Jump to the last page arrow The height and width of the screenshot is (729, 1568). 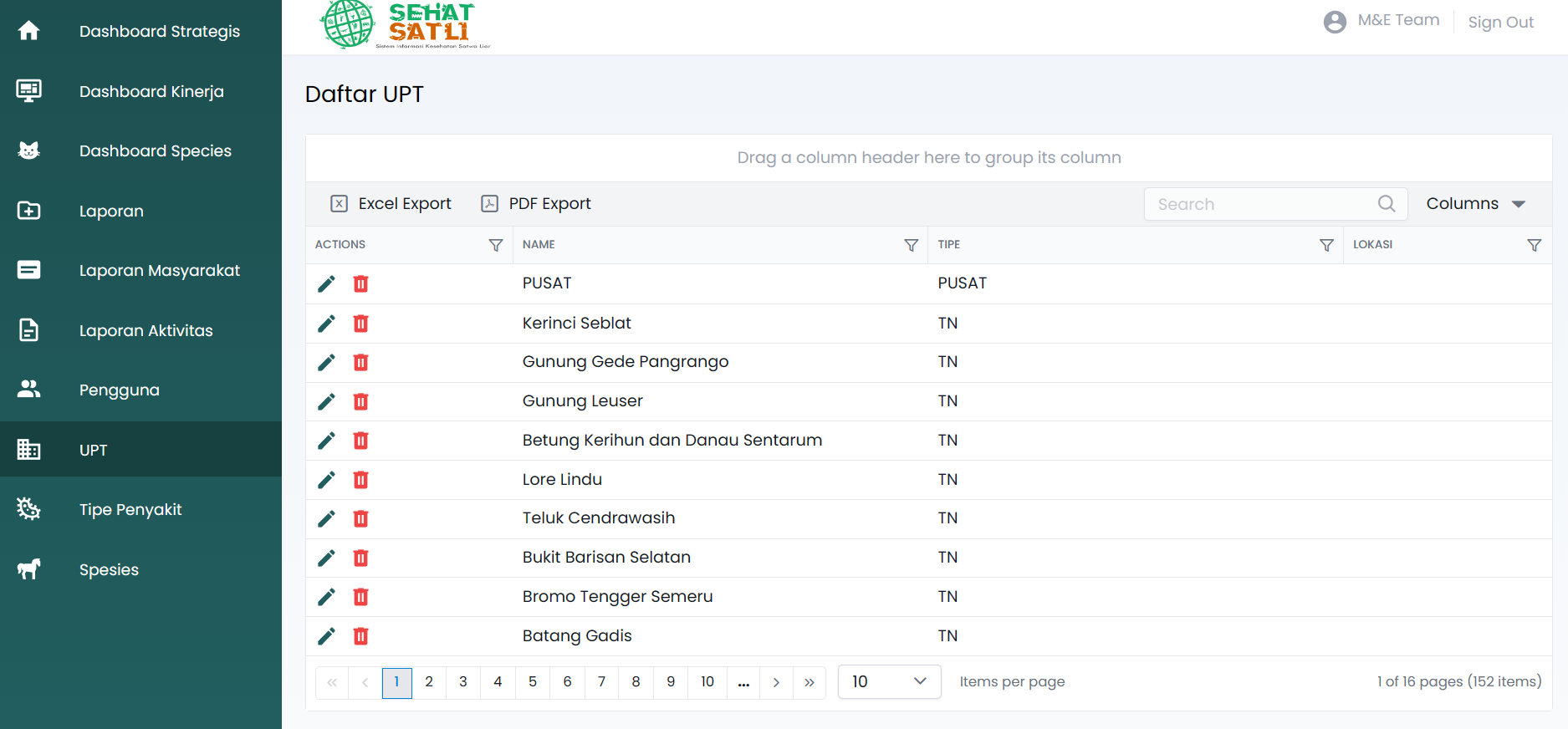(x=809, y=682)
